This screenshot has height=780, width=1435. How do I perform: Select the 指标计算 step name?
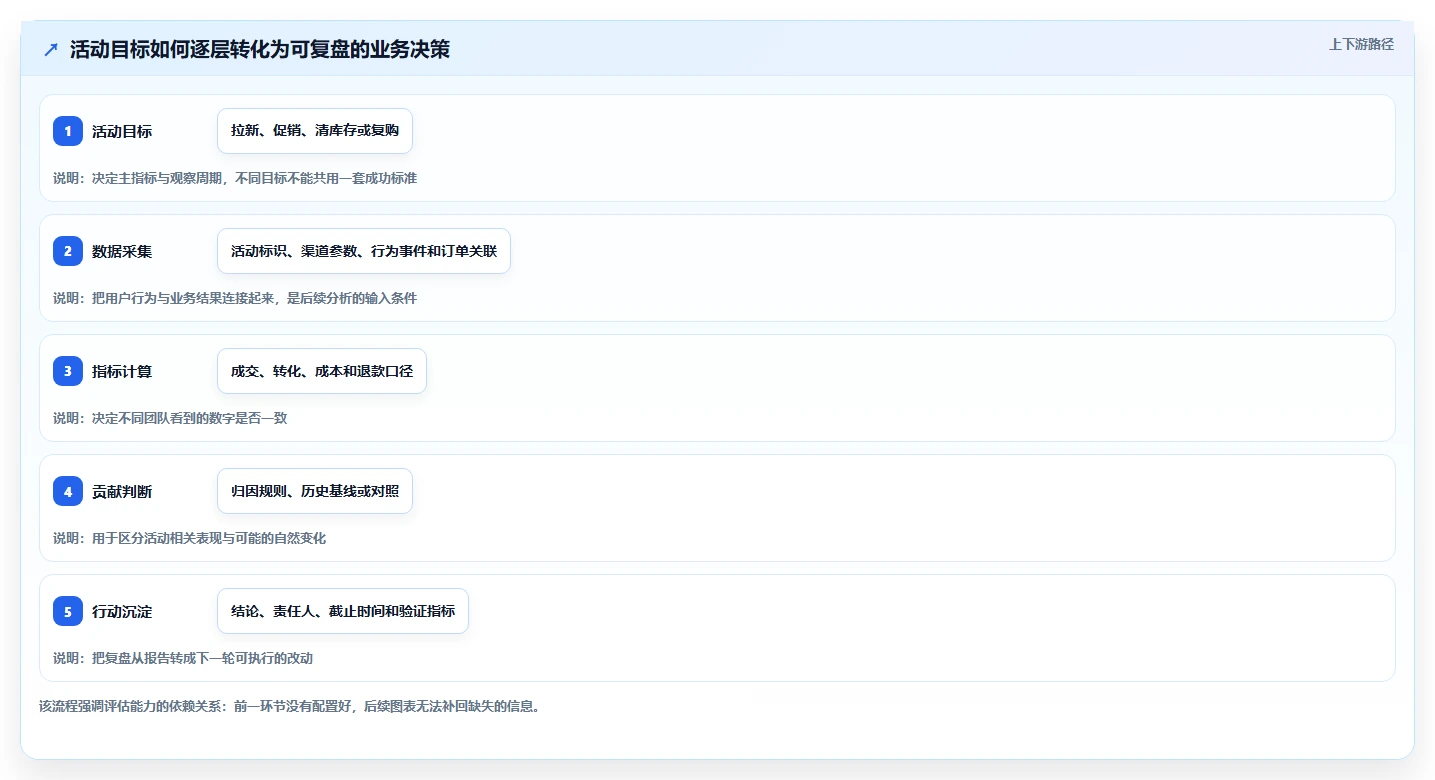(122, 371)
